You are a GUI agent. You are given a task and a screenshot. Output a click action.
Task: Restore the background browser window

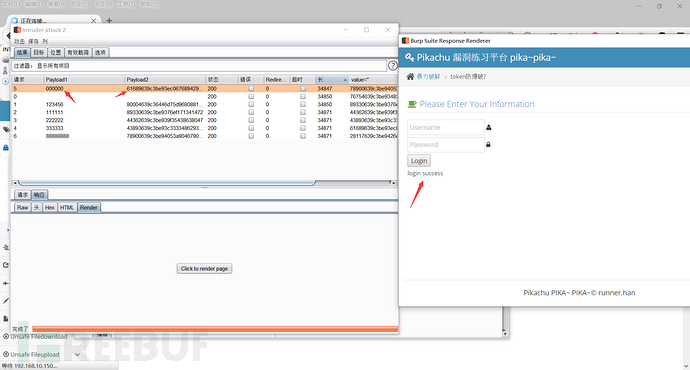click(x=659, y=6)
